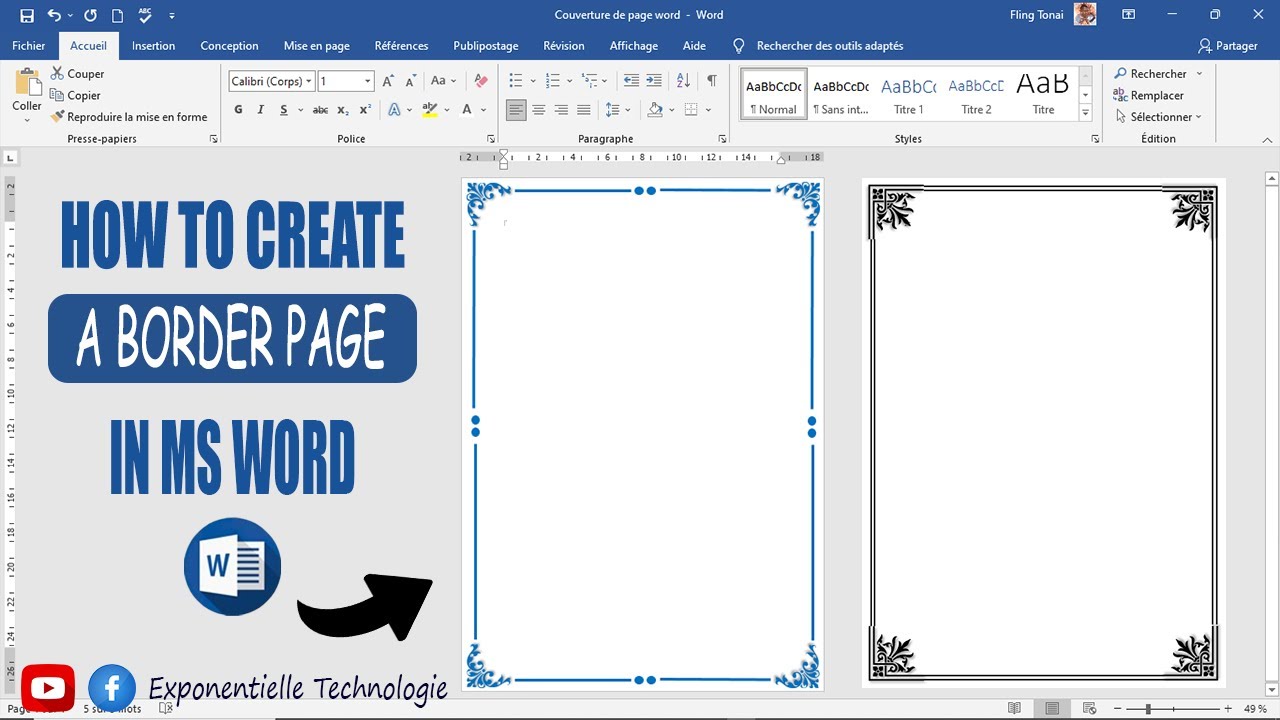Viewport: 1280px width, 720px height.
Task: Click the decrease indent icon
Action: tap(631, 81)
